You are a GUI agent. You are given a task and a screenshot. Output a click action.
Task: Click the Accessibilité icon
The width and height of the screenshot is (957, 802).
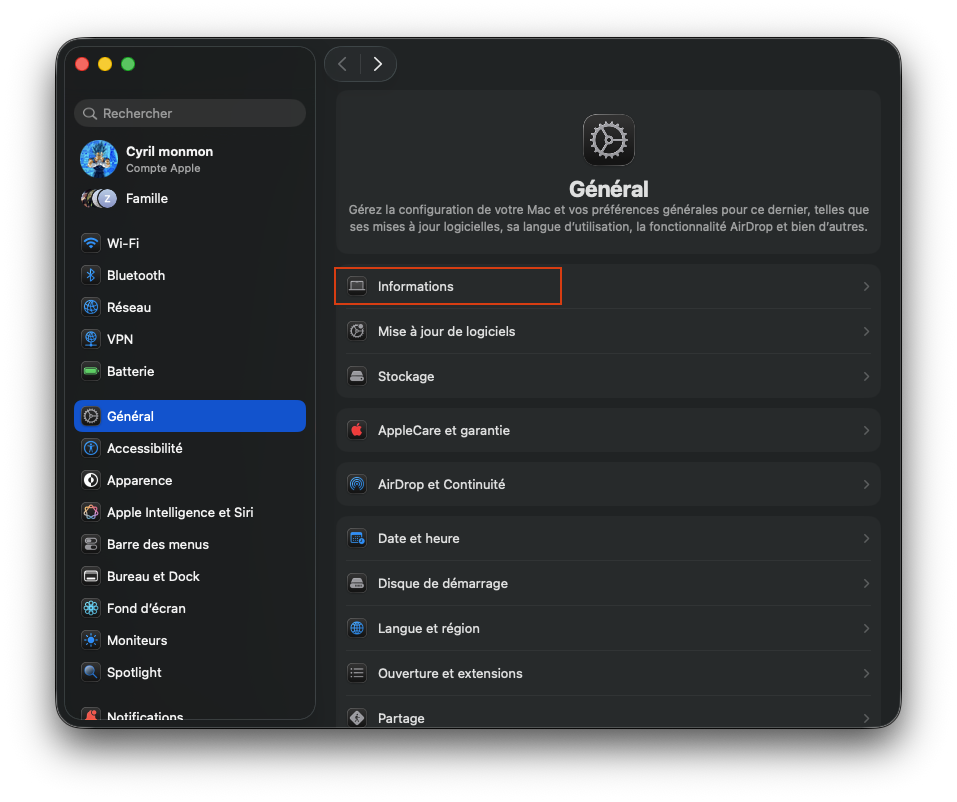pos(91,448)
